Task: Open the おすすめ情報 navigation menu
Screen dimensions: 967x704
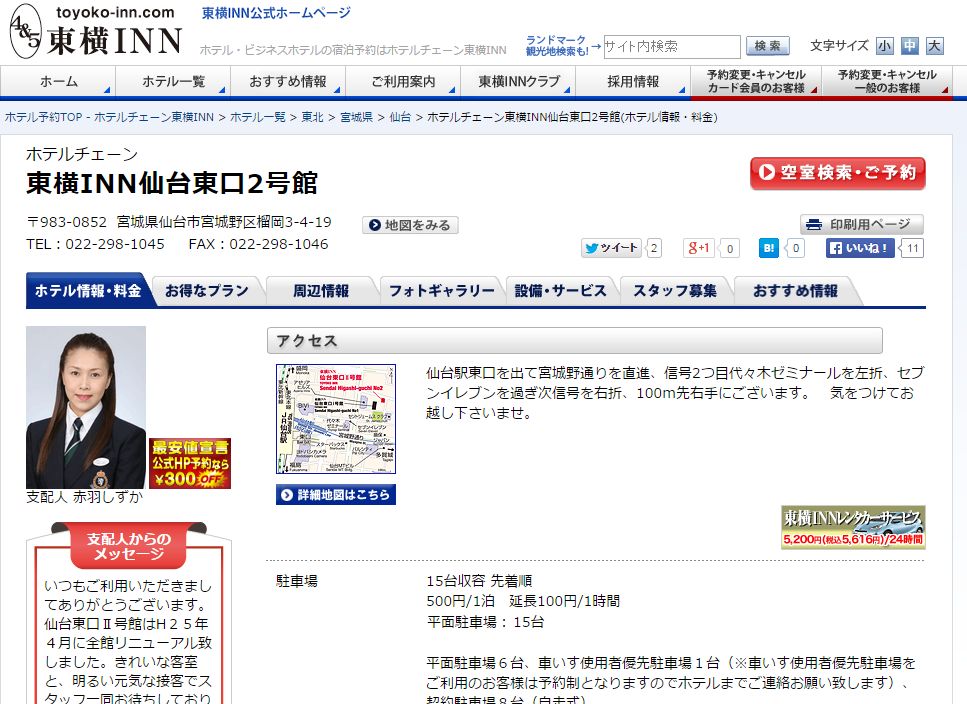Action: (288, 82)
